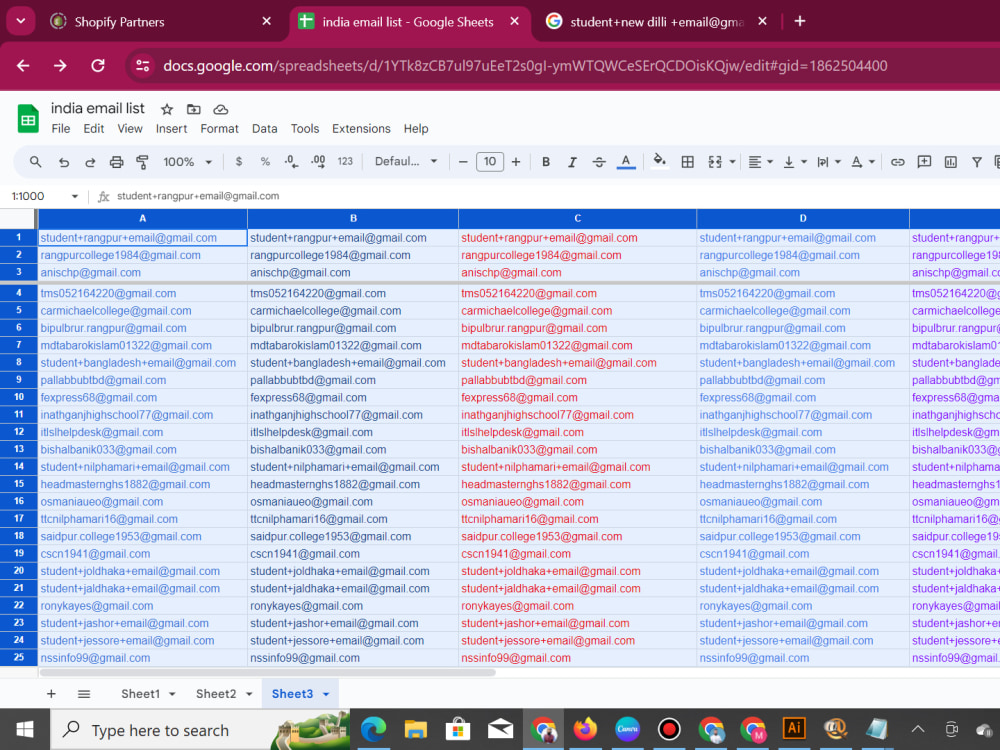This screenshot has height=750, width=1000.
Task: Open the Default font dropdown
Action: (x=406, y=162)
